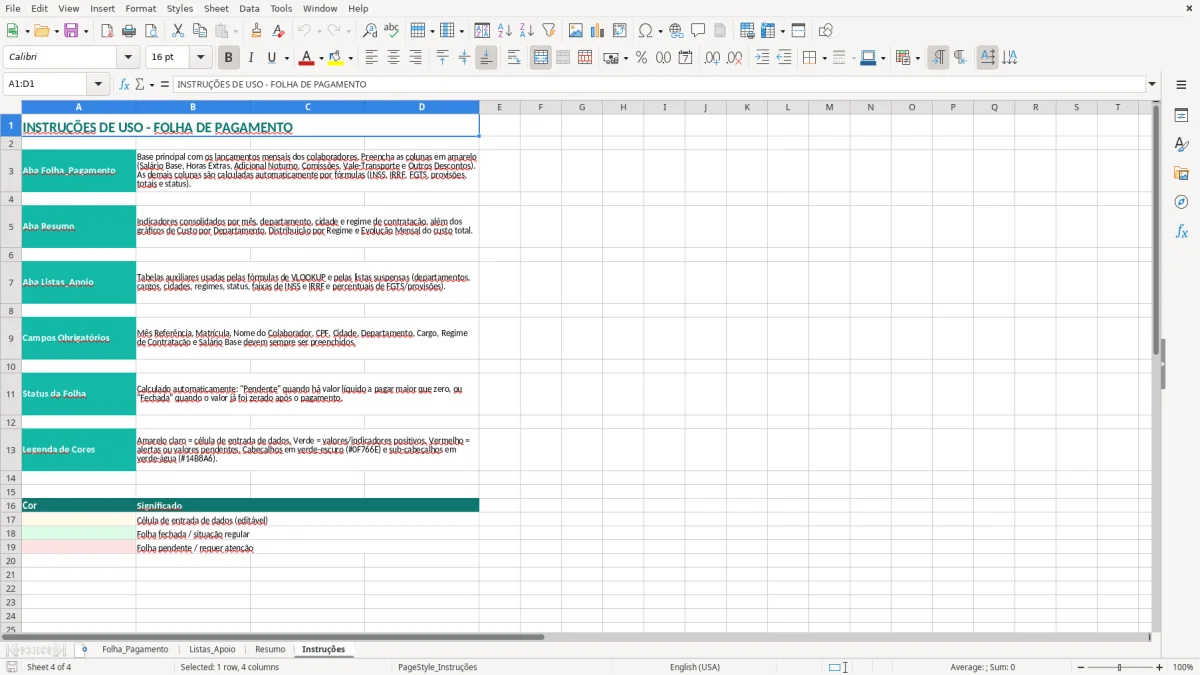This screenshot has height=675, width=1200.
Task: Toggle Wrap Text
Action: click(514, 58)
